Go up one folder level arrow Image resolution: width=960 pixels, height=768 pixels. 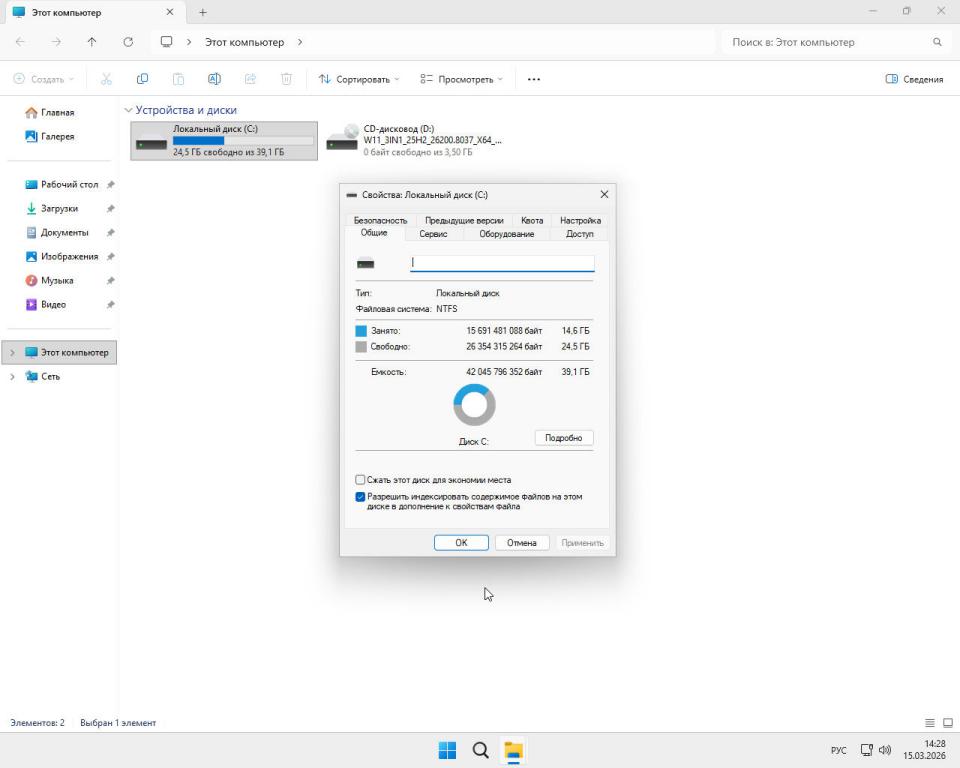click(x=92, y=42)
